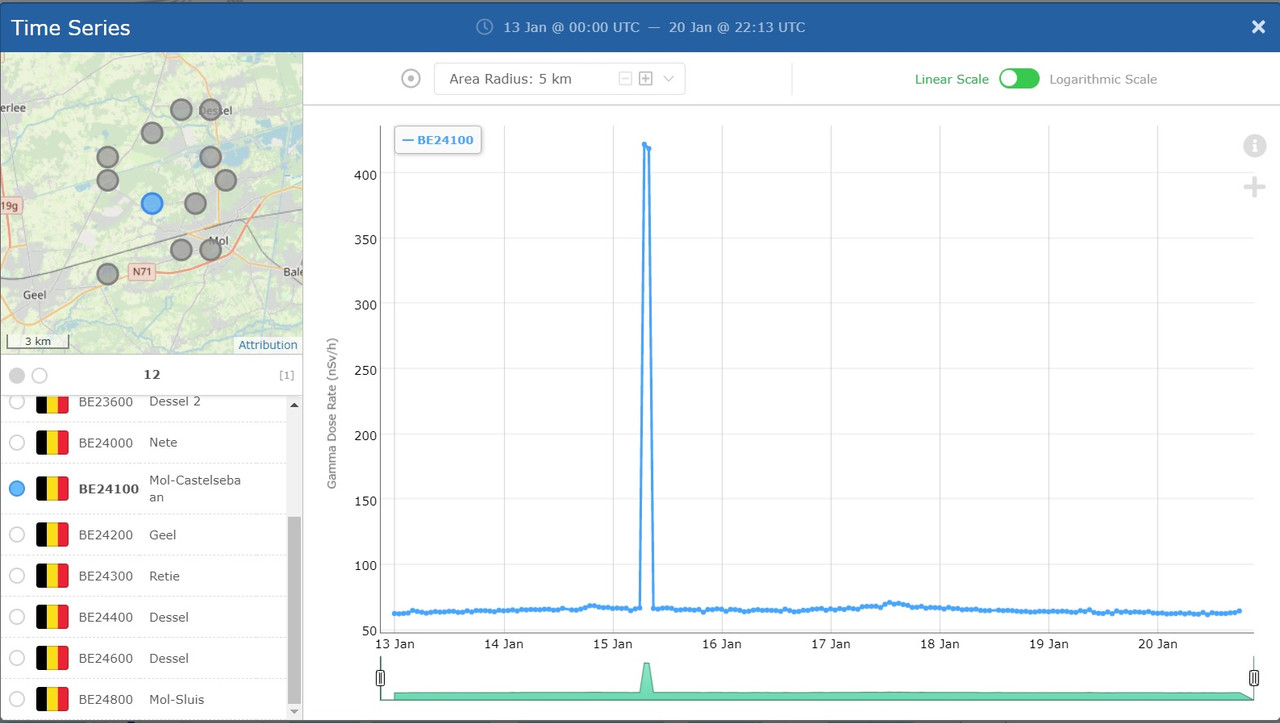Click station code BE24400
Image resolution: width=1280 pixels, height=723 pixels.
[106, 617]
